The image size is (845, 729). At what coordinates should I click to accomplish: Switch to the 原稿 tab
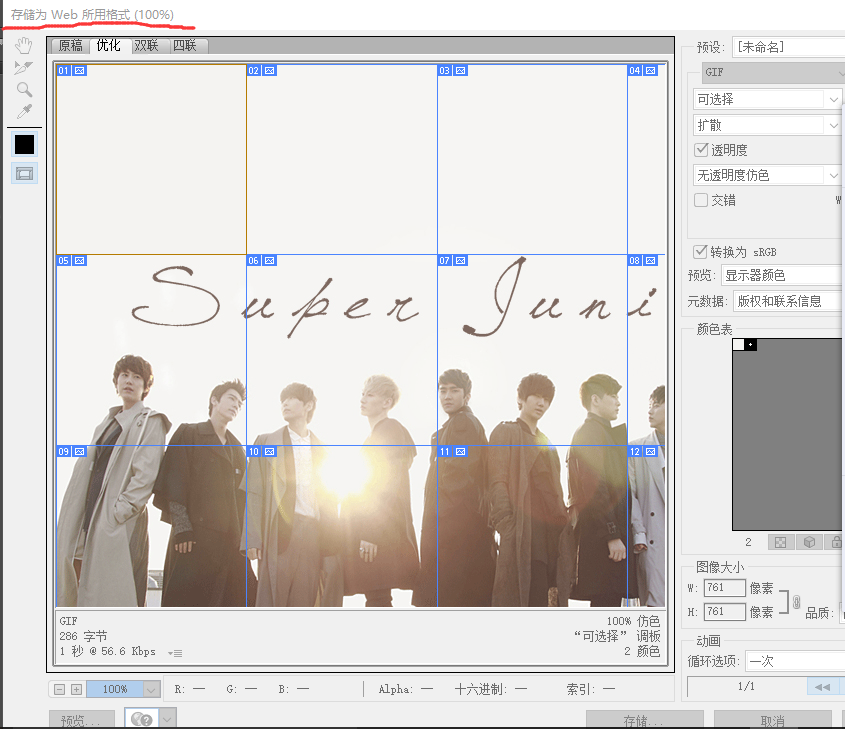(71, 46)
